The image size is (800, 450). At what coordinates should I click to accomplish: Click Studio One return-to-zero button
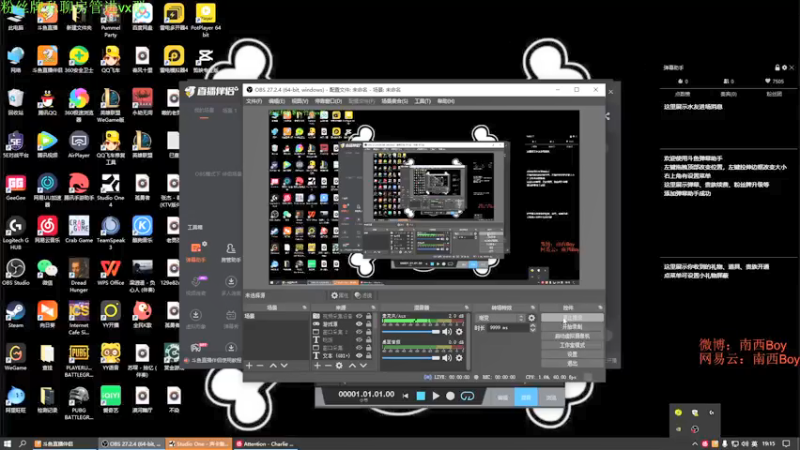406,396
